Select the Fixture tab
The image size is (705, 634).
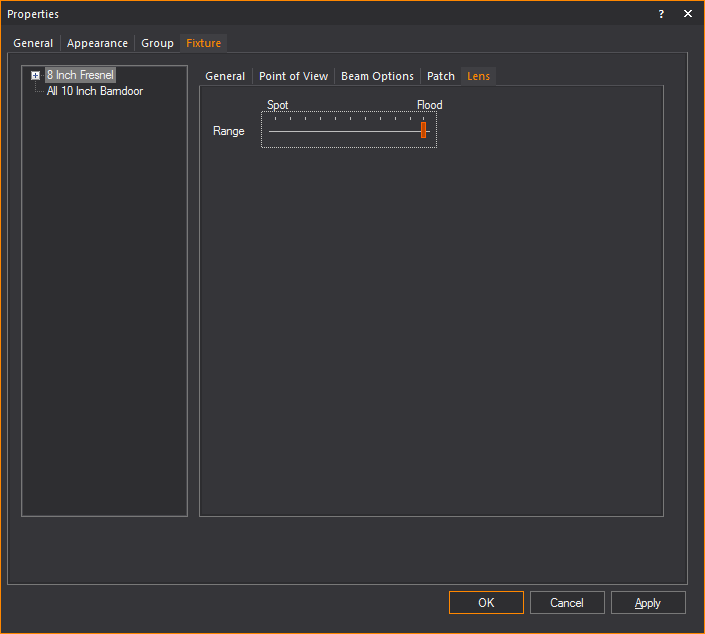pos(203,43)
